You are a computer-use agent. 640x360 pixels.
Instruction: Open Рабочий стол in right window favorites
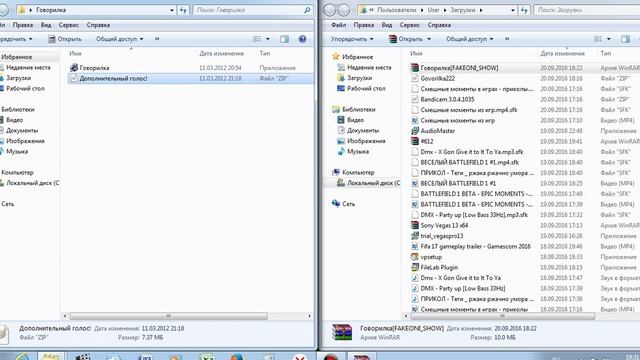(x=366, y=89)
